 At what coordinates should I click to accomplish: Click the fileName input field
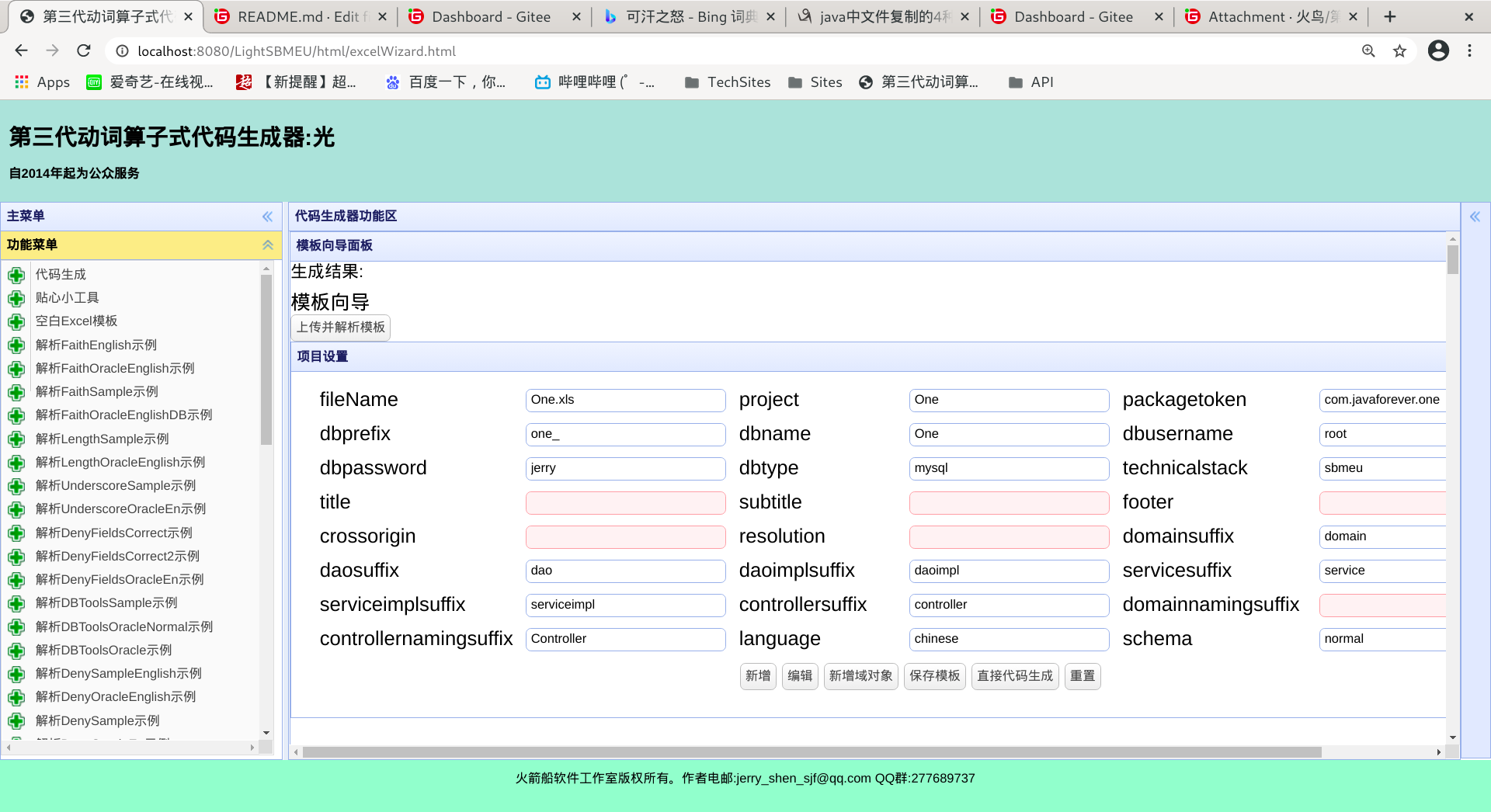pos(625,400)
